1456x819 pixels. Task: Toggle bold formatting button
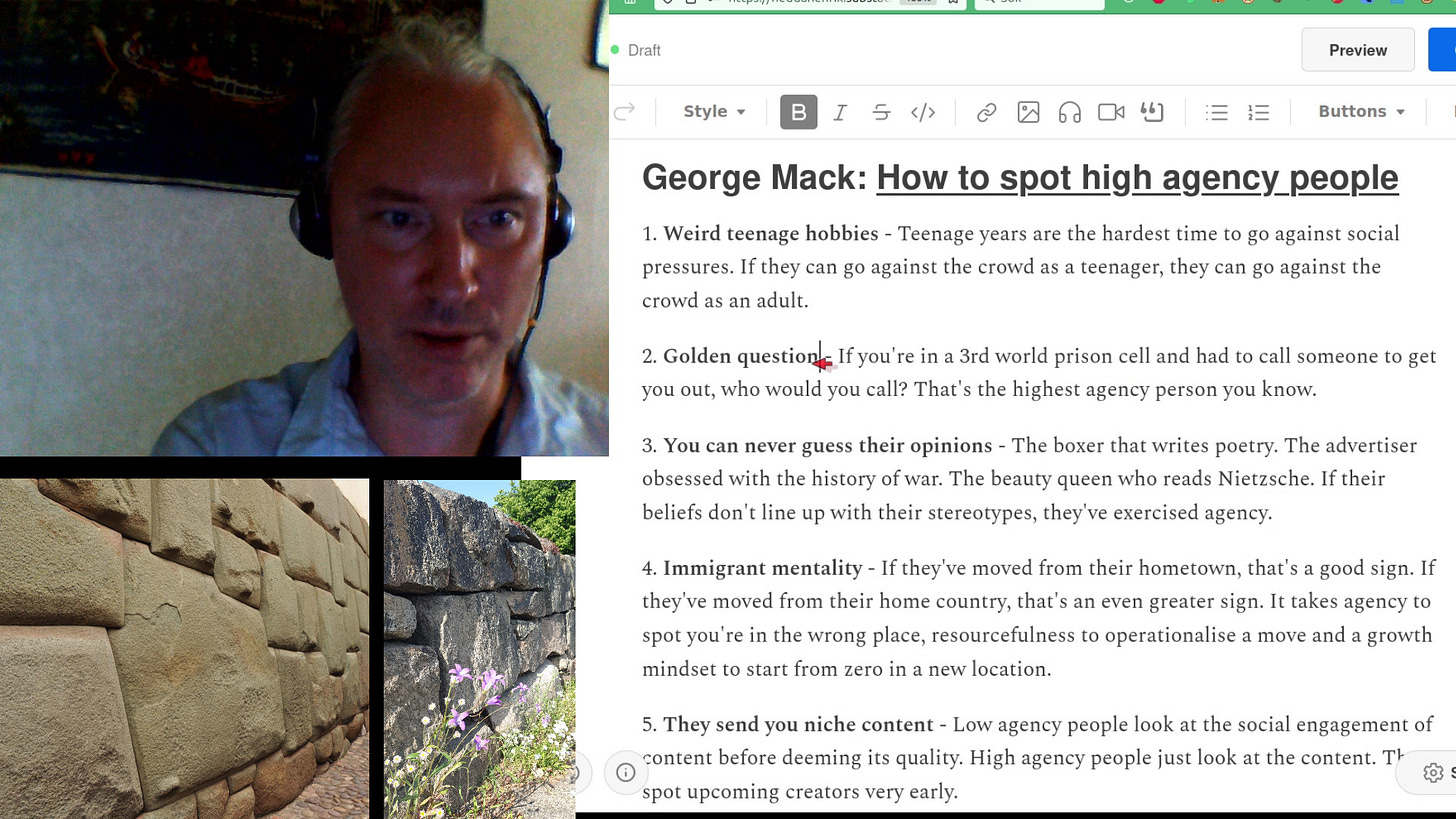[798, 112]
